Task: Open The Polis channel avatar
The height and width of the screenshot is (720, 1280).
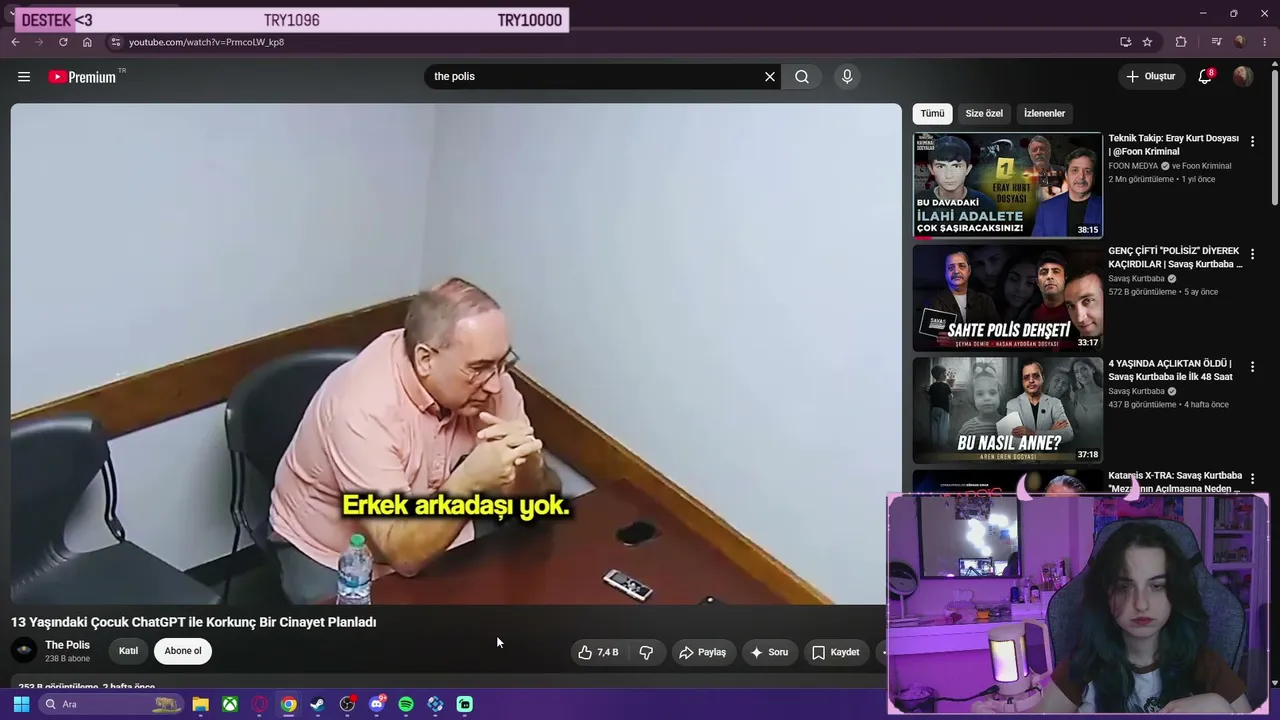Action: pos(24,651)
